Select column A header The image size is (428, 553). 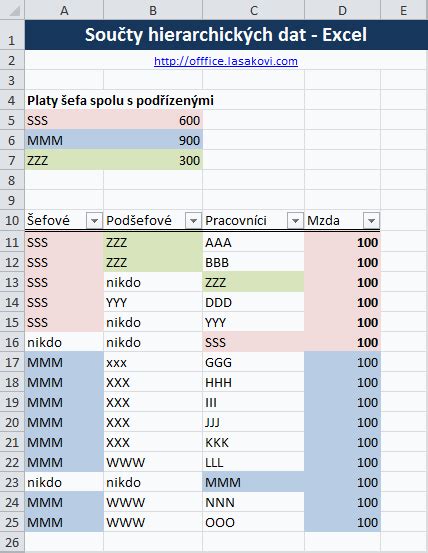point(64,10)
